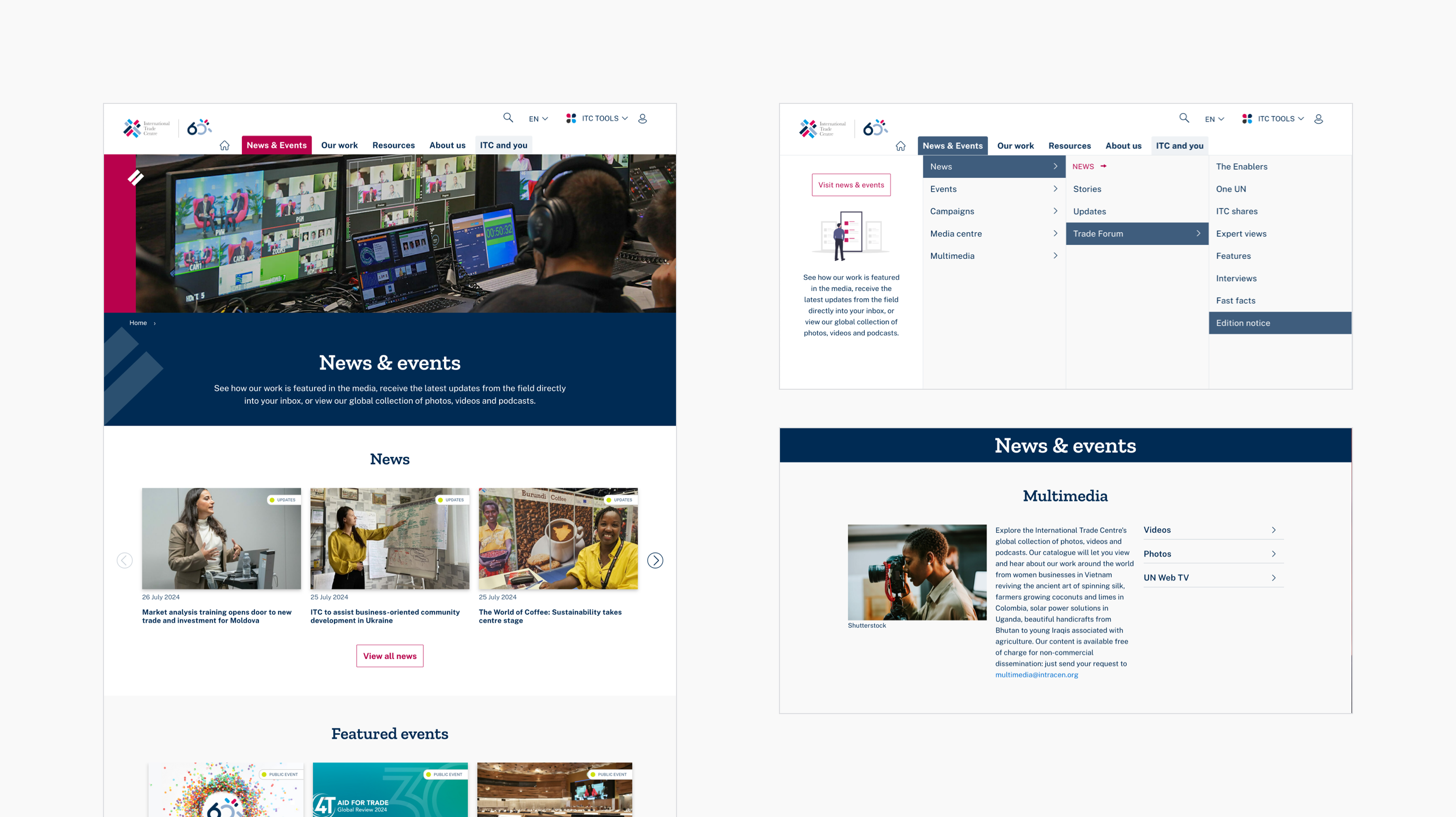1456x817 pixels.
Task: Open the EN language dropdown in left header
Action: 538,118
